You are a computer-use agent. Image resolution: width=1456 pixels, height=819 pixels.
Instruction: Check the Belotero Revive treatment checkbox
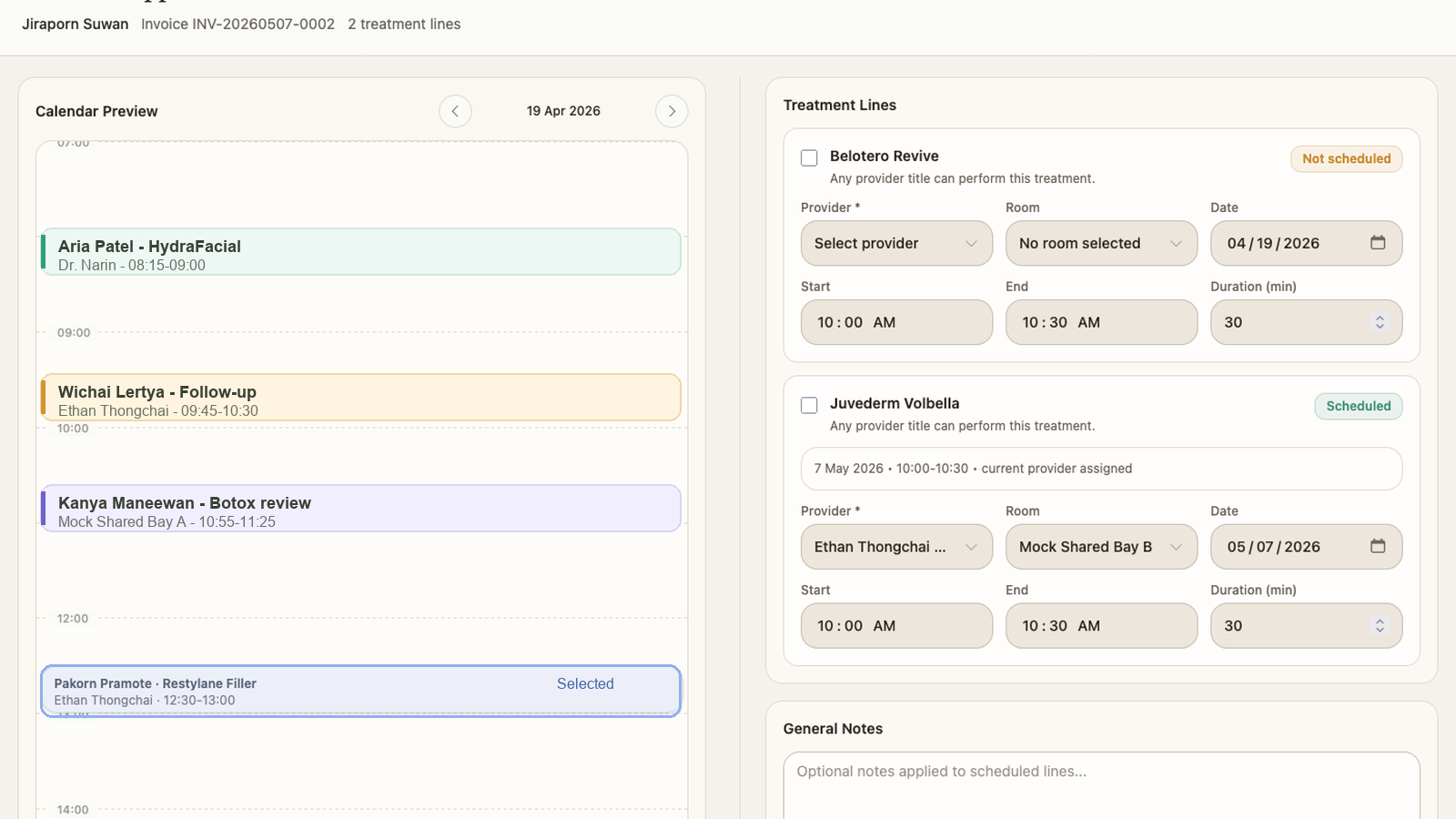[809, 157]
